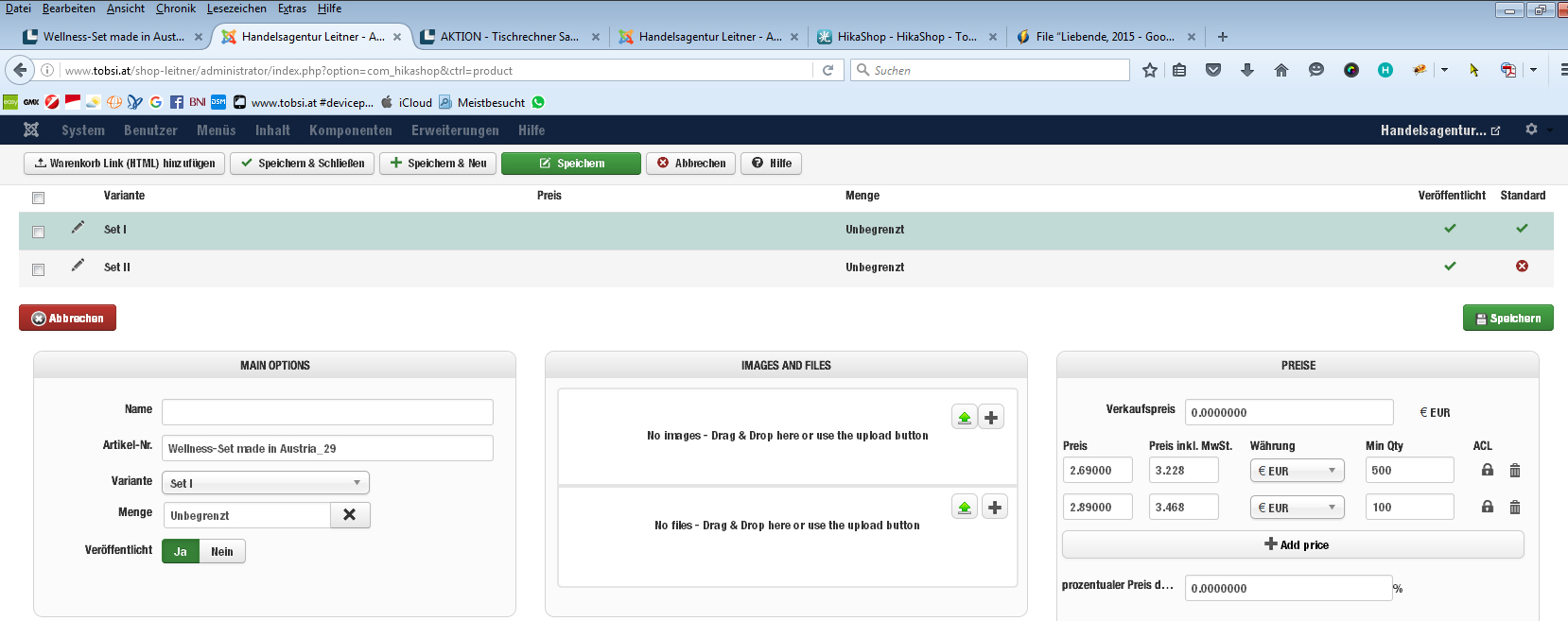The image size is (1568, 621).
Task: Tick the Set I row checkbox
Action: tap(38, 232)
